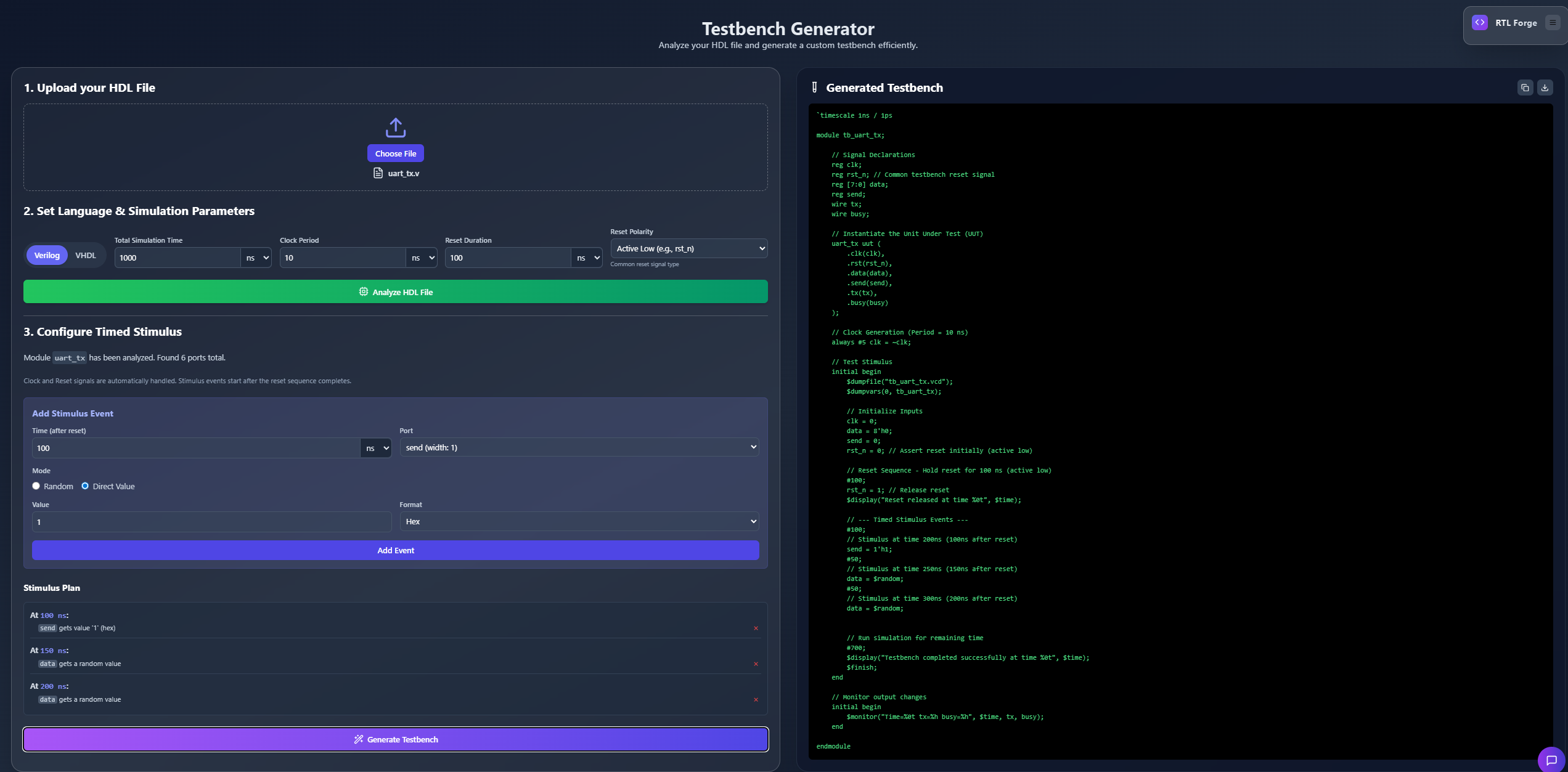
Task: Click the Reset Duration input field
Action: 508,258
